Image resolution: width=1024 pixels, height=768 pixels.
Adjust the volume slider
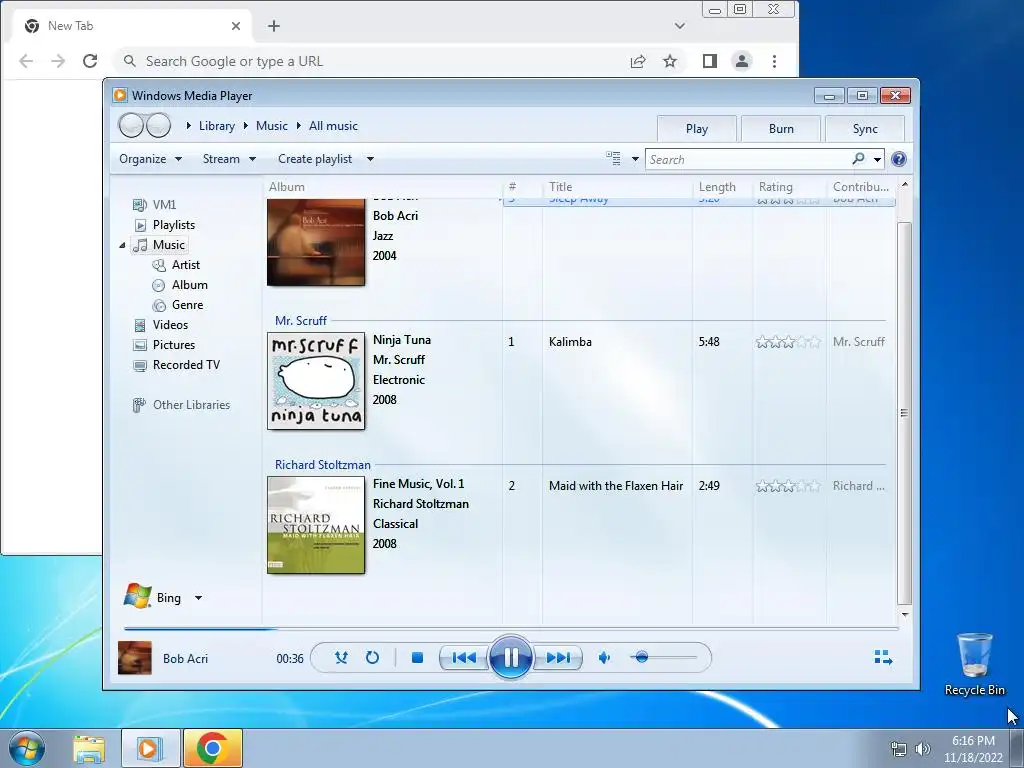pos(664,658)
